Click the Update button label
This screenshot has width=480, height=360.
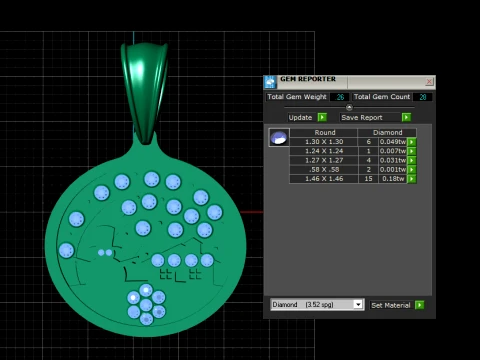[x=300, y=117]
